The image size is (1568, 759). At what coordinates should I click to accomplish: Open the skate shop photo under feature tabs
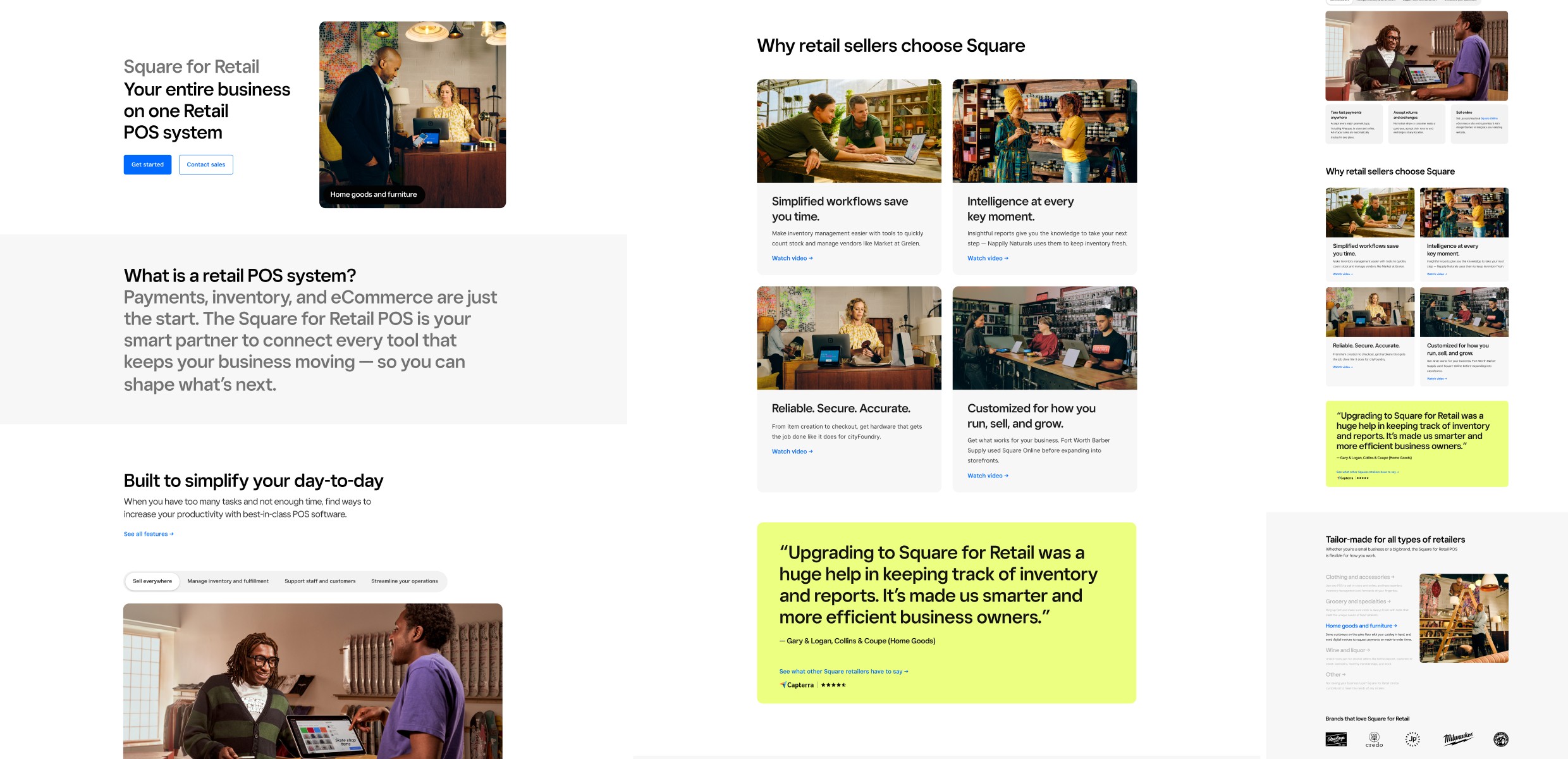313,681
